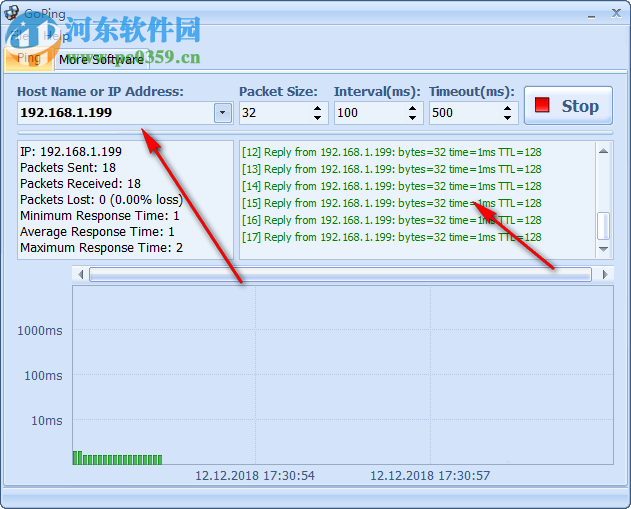Viewport: 631px width, 509px height.
Task: Switch to the More Software tab
Action: pyautogui.click(x=101, y=60)
